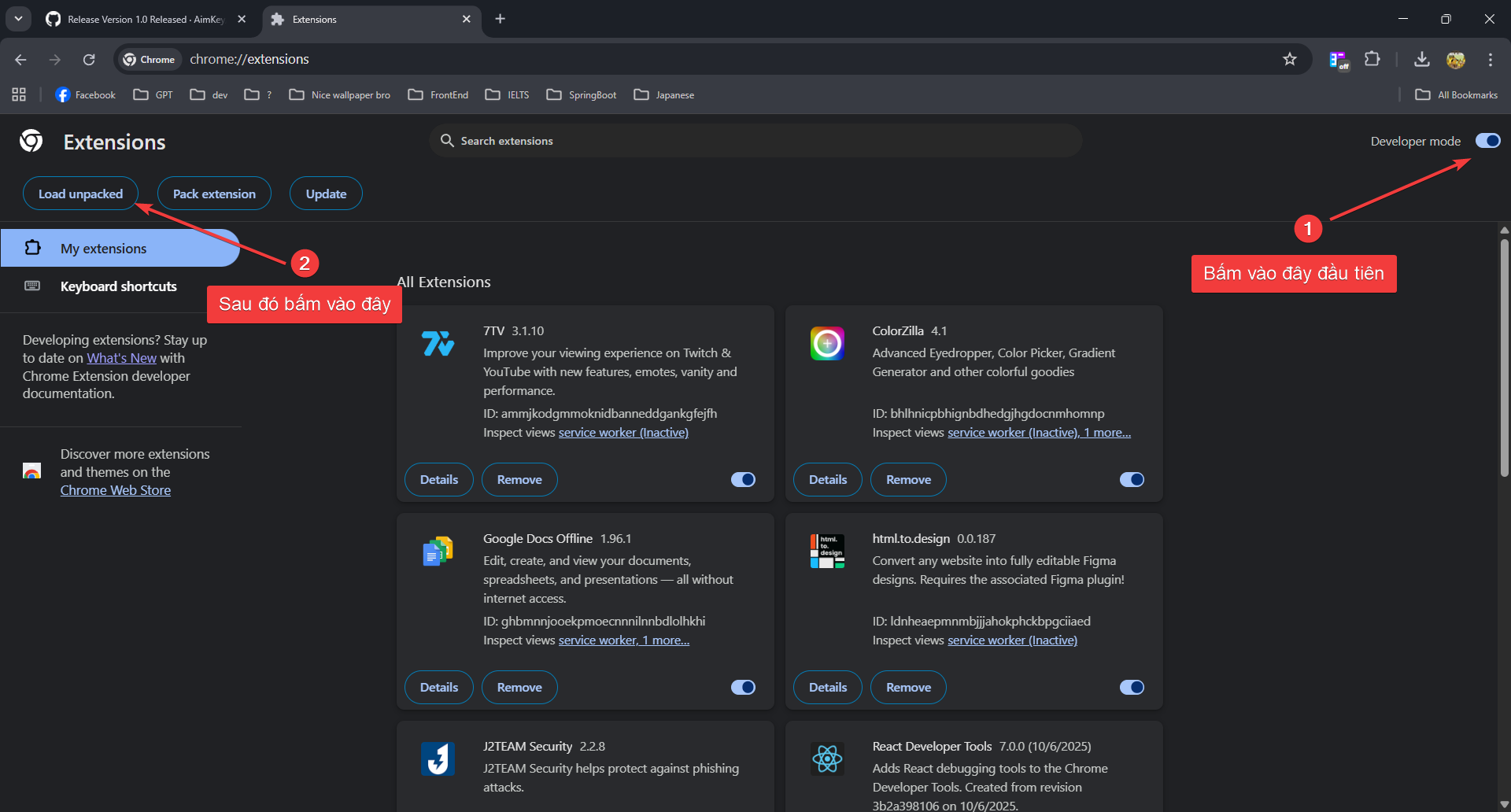Click the Search extensions field
The height and width of the screenshot is (812, 1511).
pyautogui.click(x=755, y=140)
